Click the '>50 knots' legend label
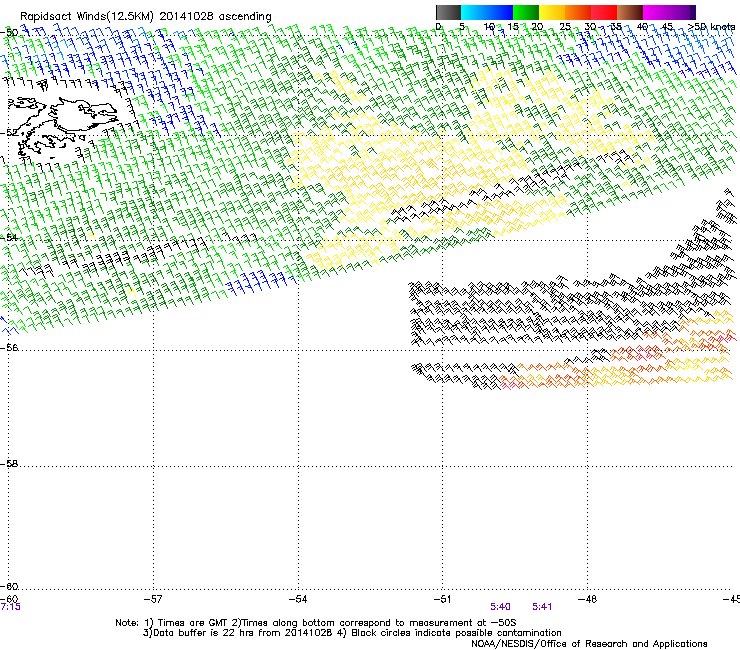 point(711,27)
